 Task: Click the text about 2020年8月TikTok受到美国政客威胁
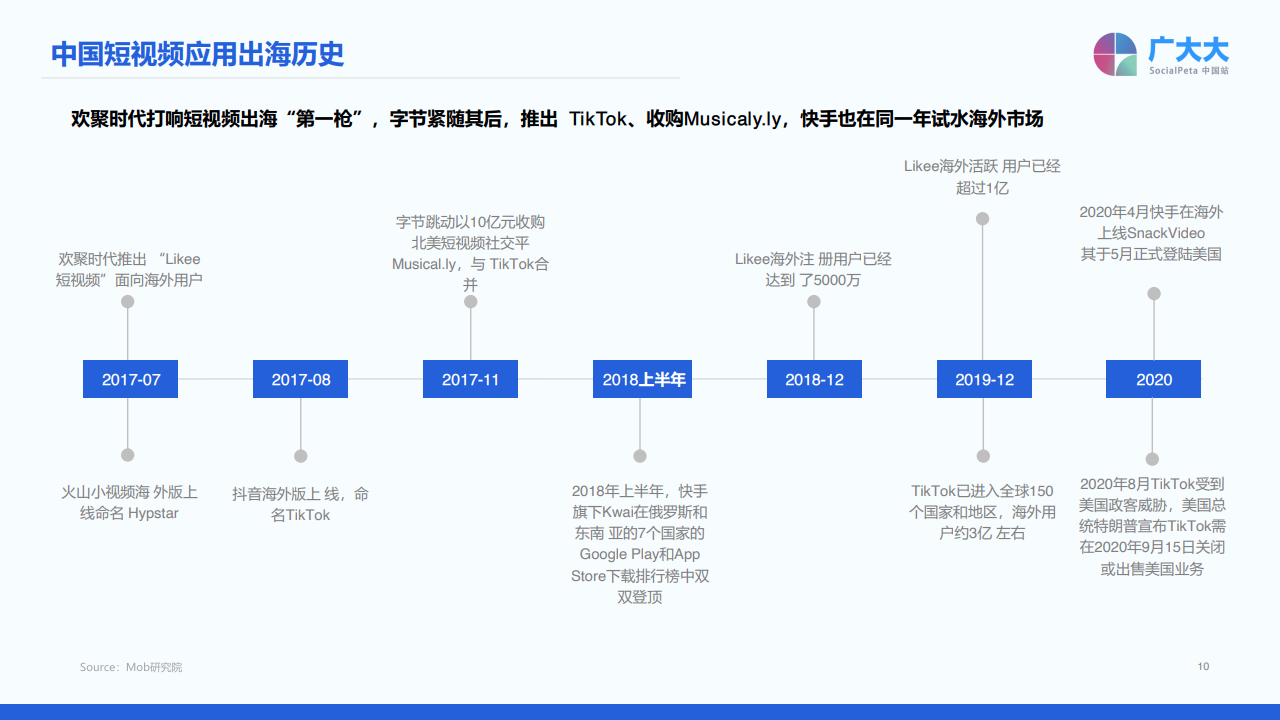pyautogui.click(x=1152, y=526)
